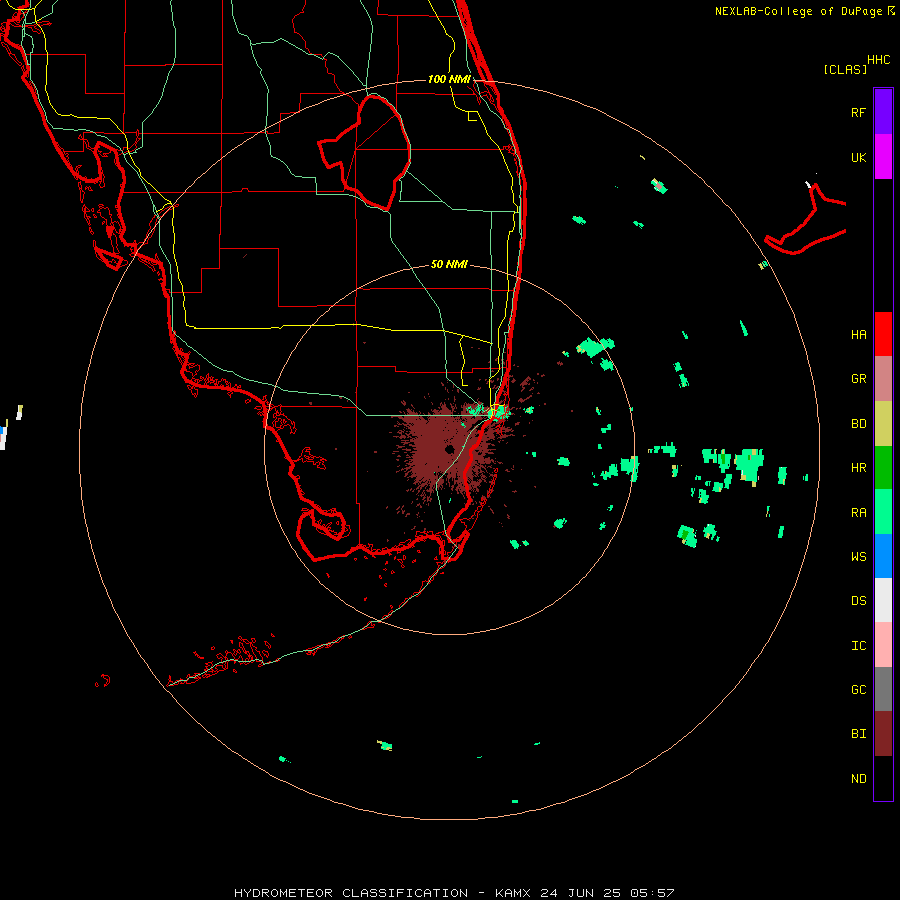The height and width of the screenshot is (900, 900).
Task: Click the Hydrometeor Classification title caption
Action: tap(454, 893)
